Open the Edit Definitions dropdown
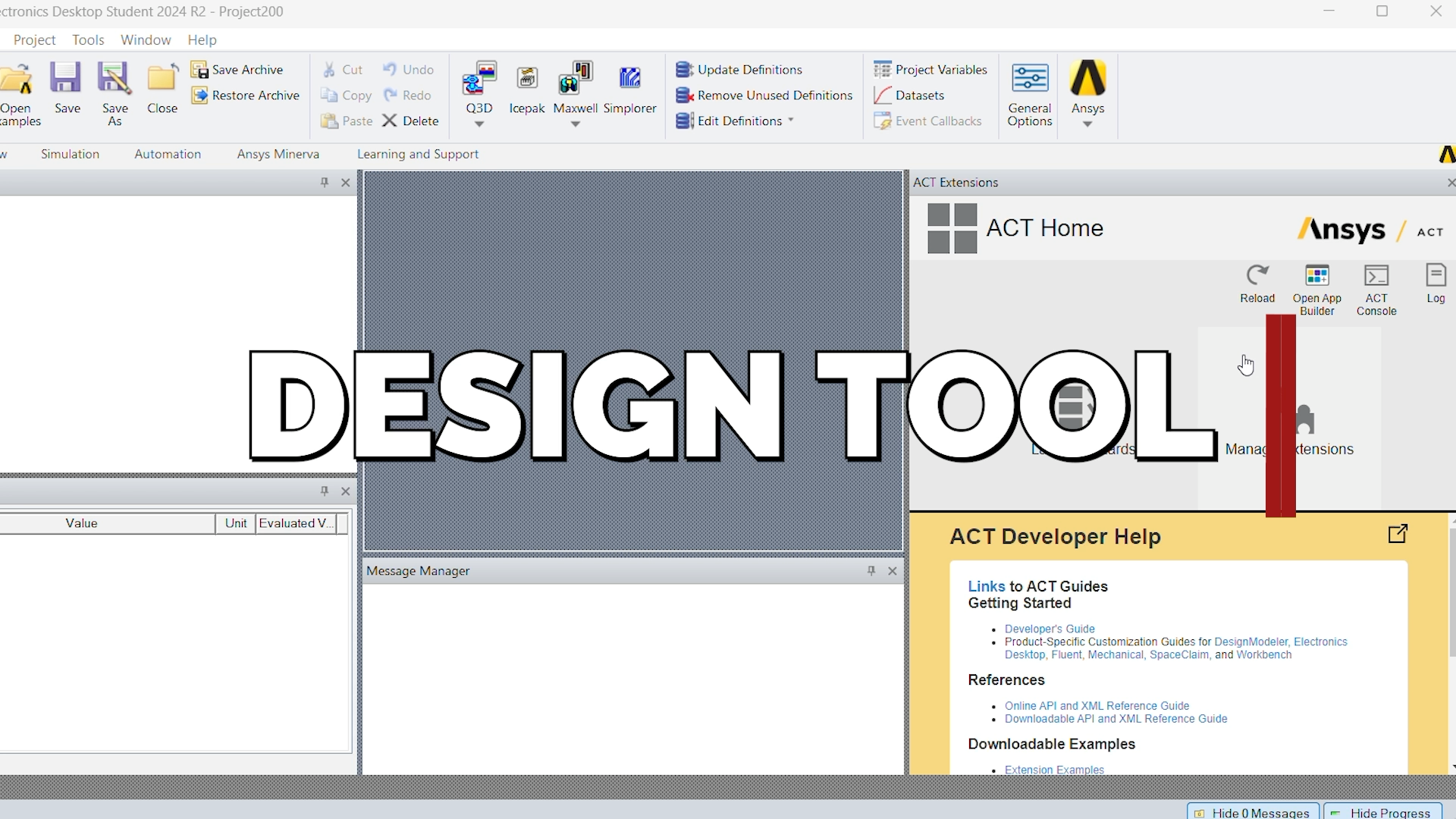Screen dimensions: 1456x819 coord(791,121)
